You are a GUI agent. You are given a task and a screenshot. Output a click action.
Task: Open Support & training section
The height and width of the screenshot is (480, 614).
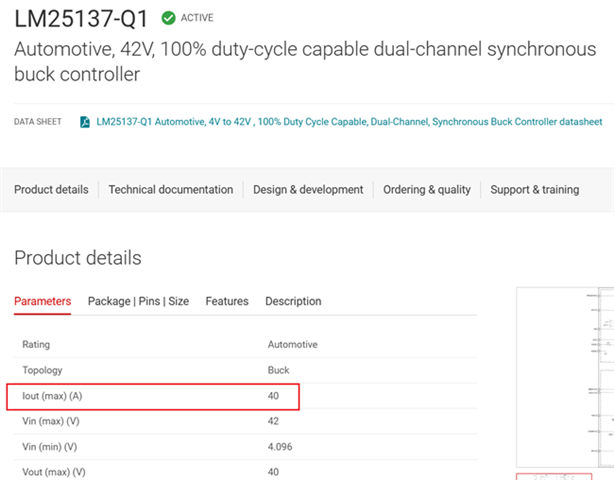535,189
